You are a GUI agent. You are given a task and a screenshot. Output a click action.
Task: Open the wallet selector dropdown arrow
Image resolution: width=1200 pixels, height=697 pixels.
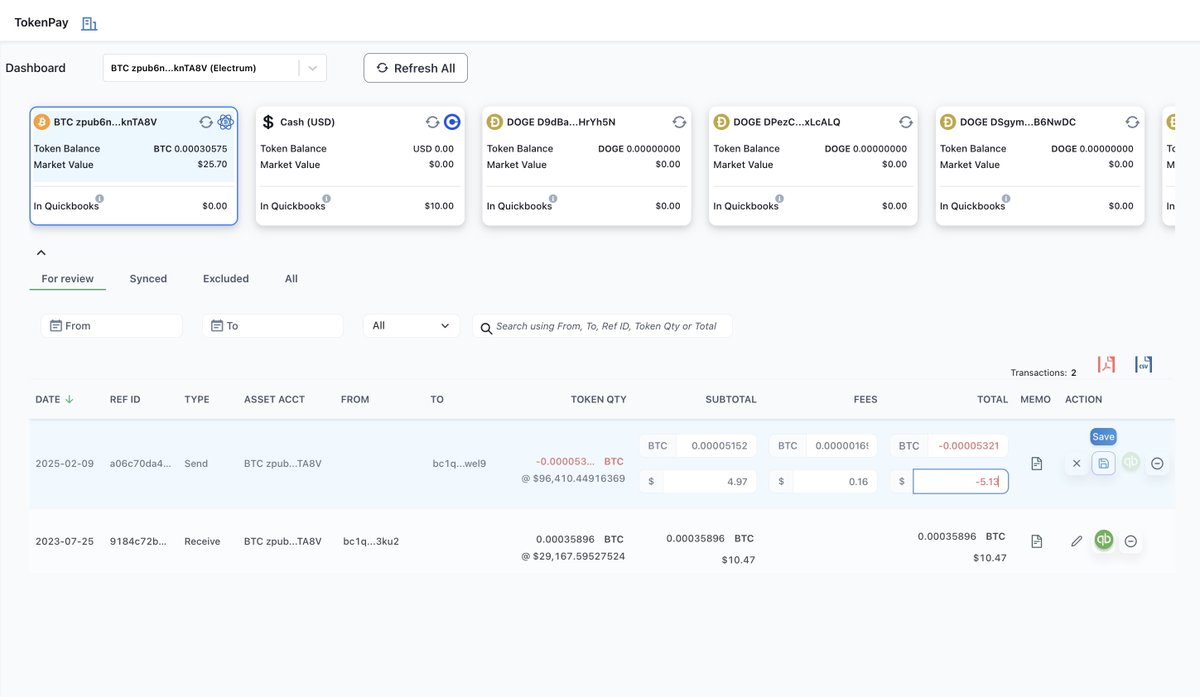[x=313, y=68]
